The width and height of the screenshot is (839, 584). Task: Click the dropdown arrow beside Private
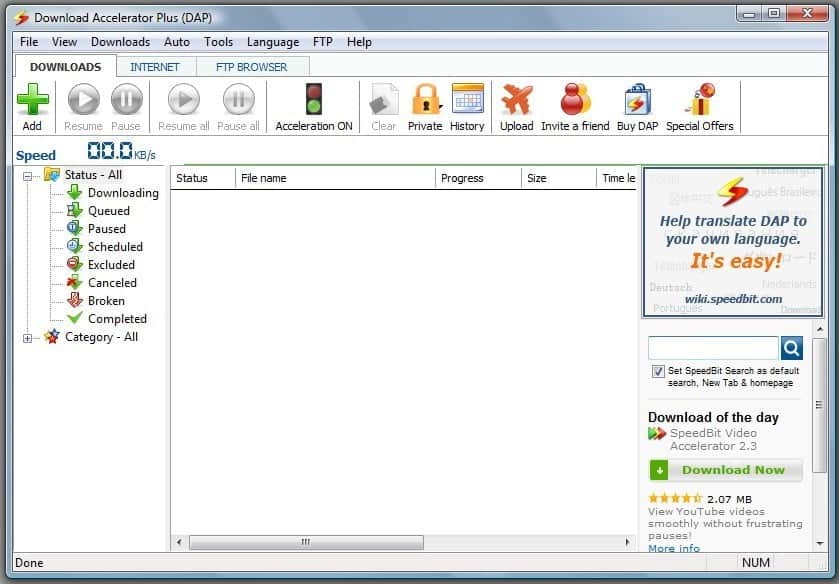coord(441,106)
